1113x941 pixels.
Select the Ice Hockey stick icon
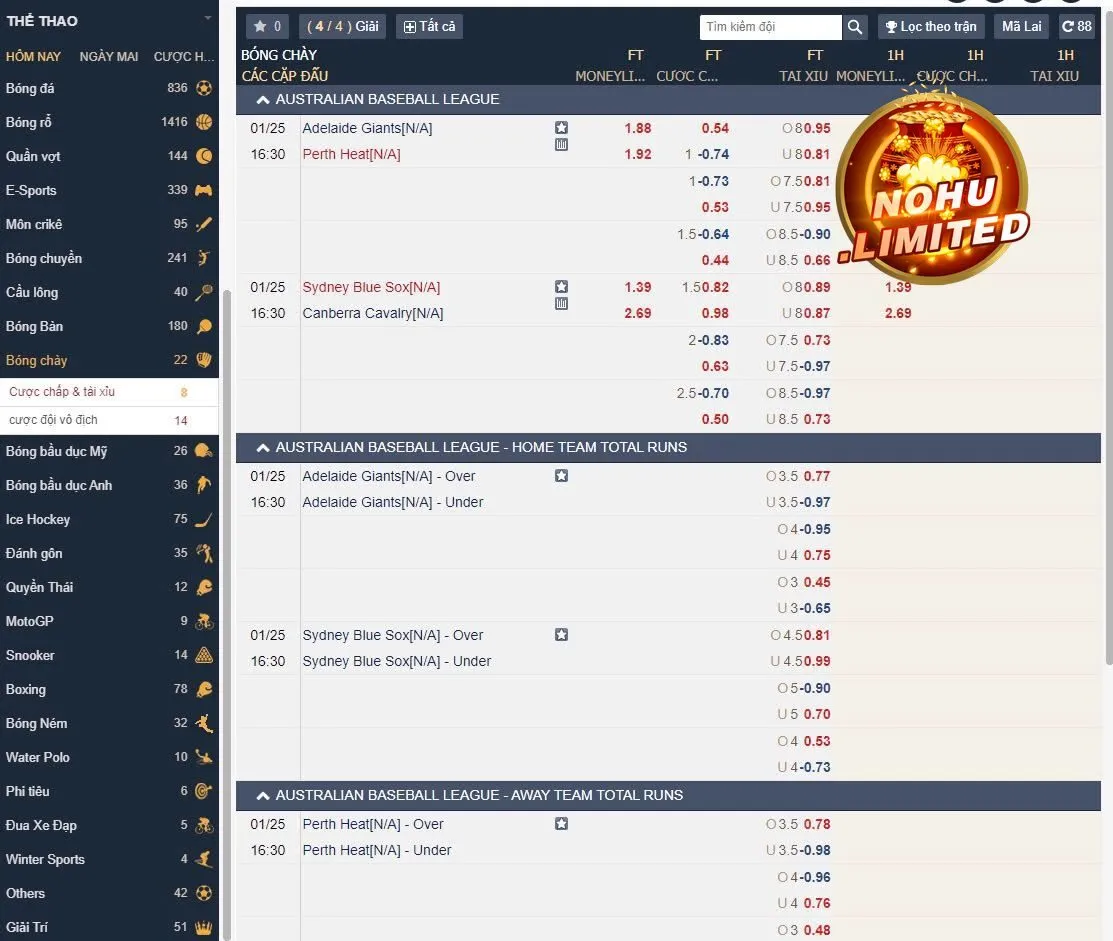(x=204, y=519)
